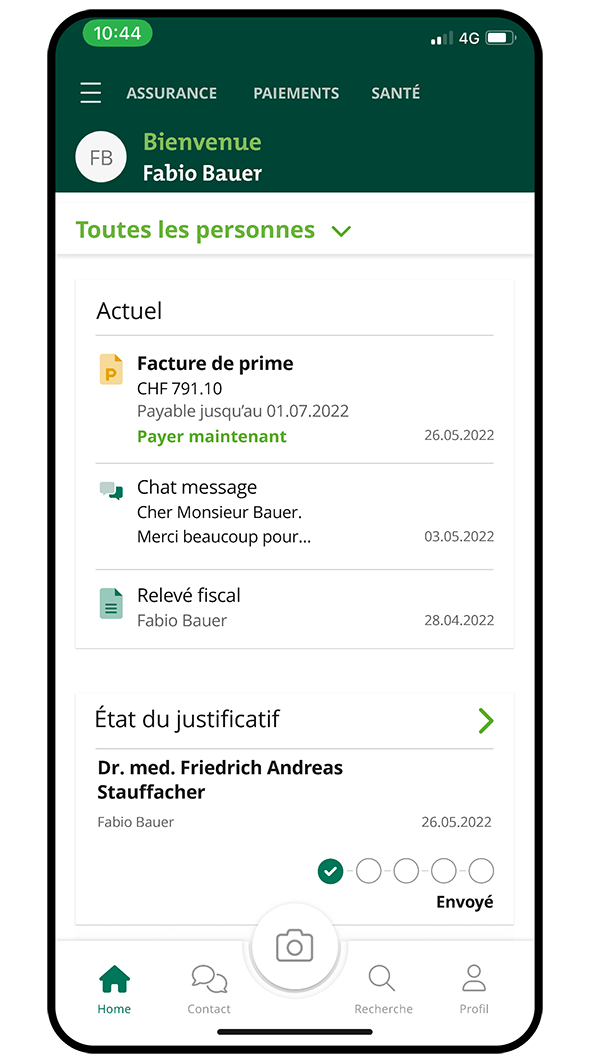The image size is (591, 1063).
Task: Expand the Toutes les personnes dropdown
Action: pos(213,230)
